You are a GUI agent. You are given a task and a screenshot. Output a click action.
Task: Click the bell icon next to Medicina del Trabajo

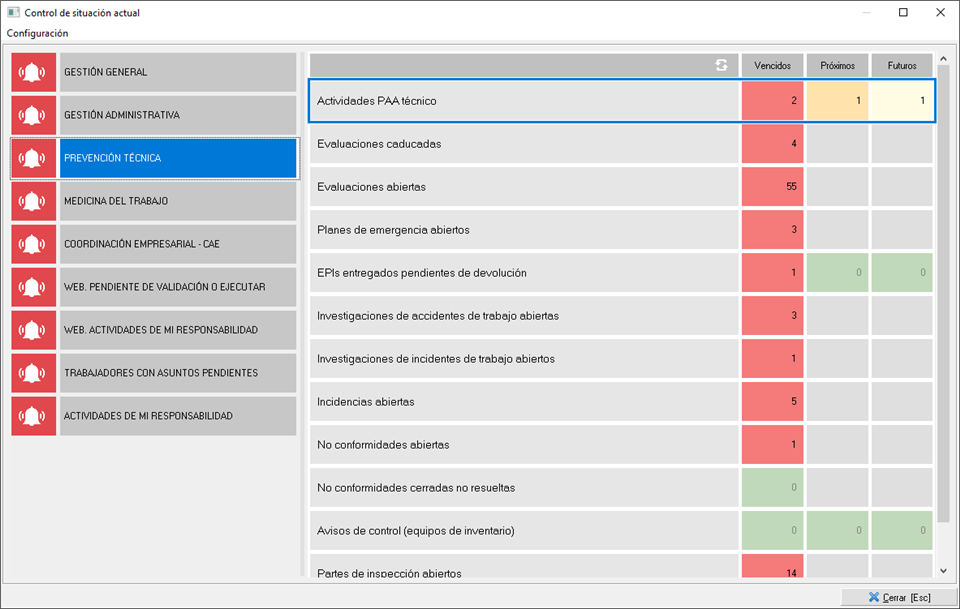(34, 201)
